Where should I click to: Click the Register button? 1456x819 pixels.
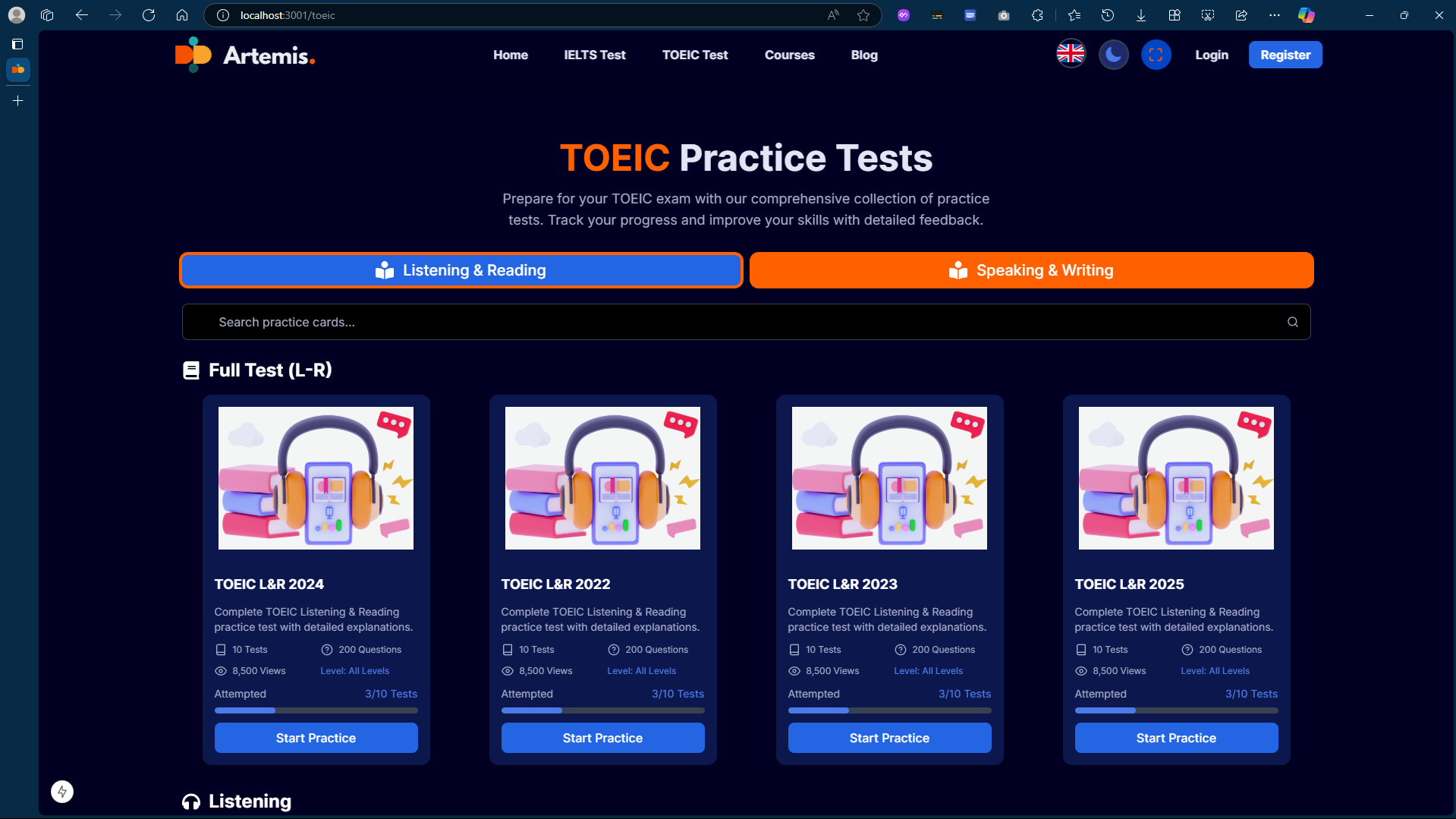click(x=1285, y=55)
